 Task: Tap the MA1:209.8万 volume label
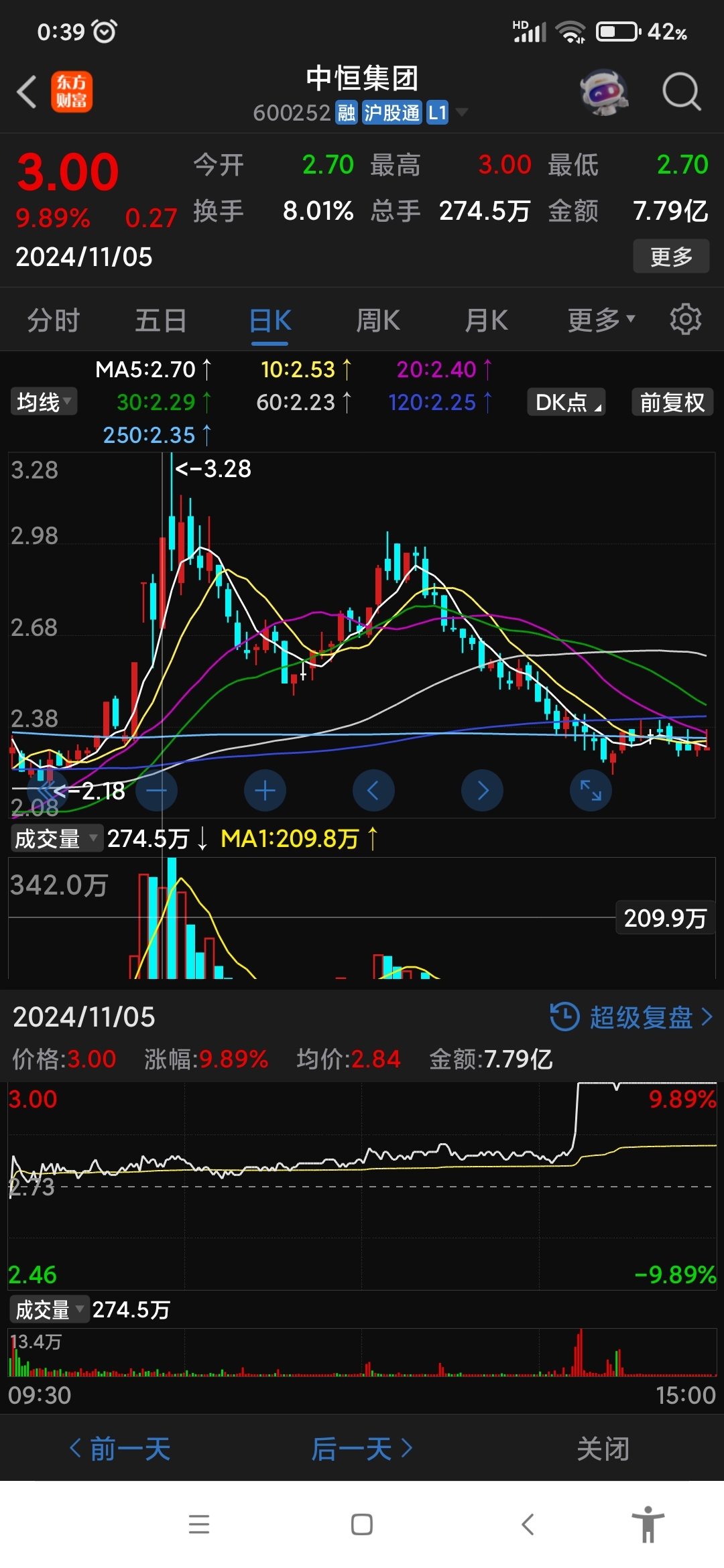coord(300,838)
